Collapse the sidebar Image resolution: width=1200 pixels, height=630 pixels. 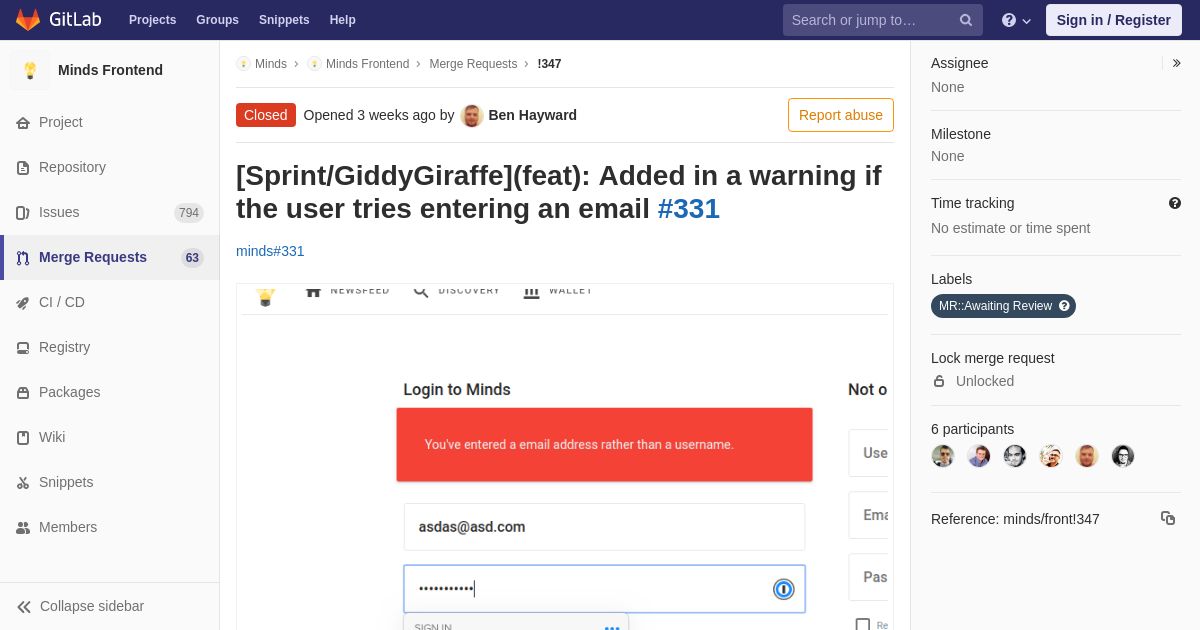(110, 606)
